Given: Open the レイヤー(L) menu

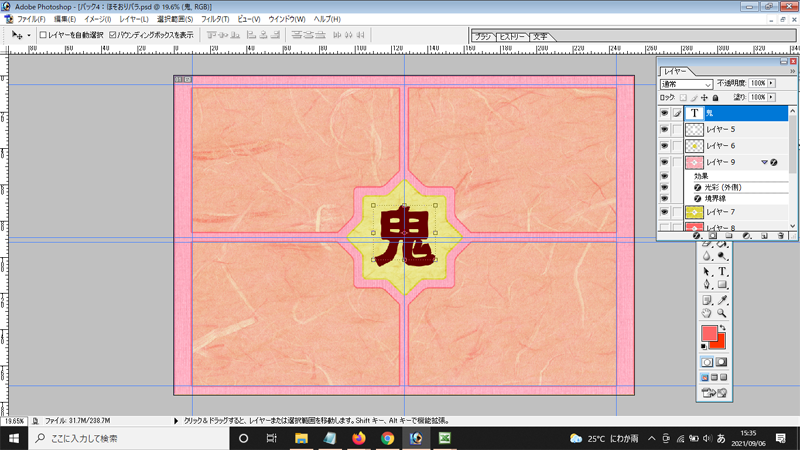Looking at the screenshot, I should point(134,19).
